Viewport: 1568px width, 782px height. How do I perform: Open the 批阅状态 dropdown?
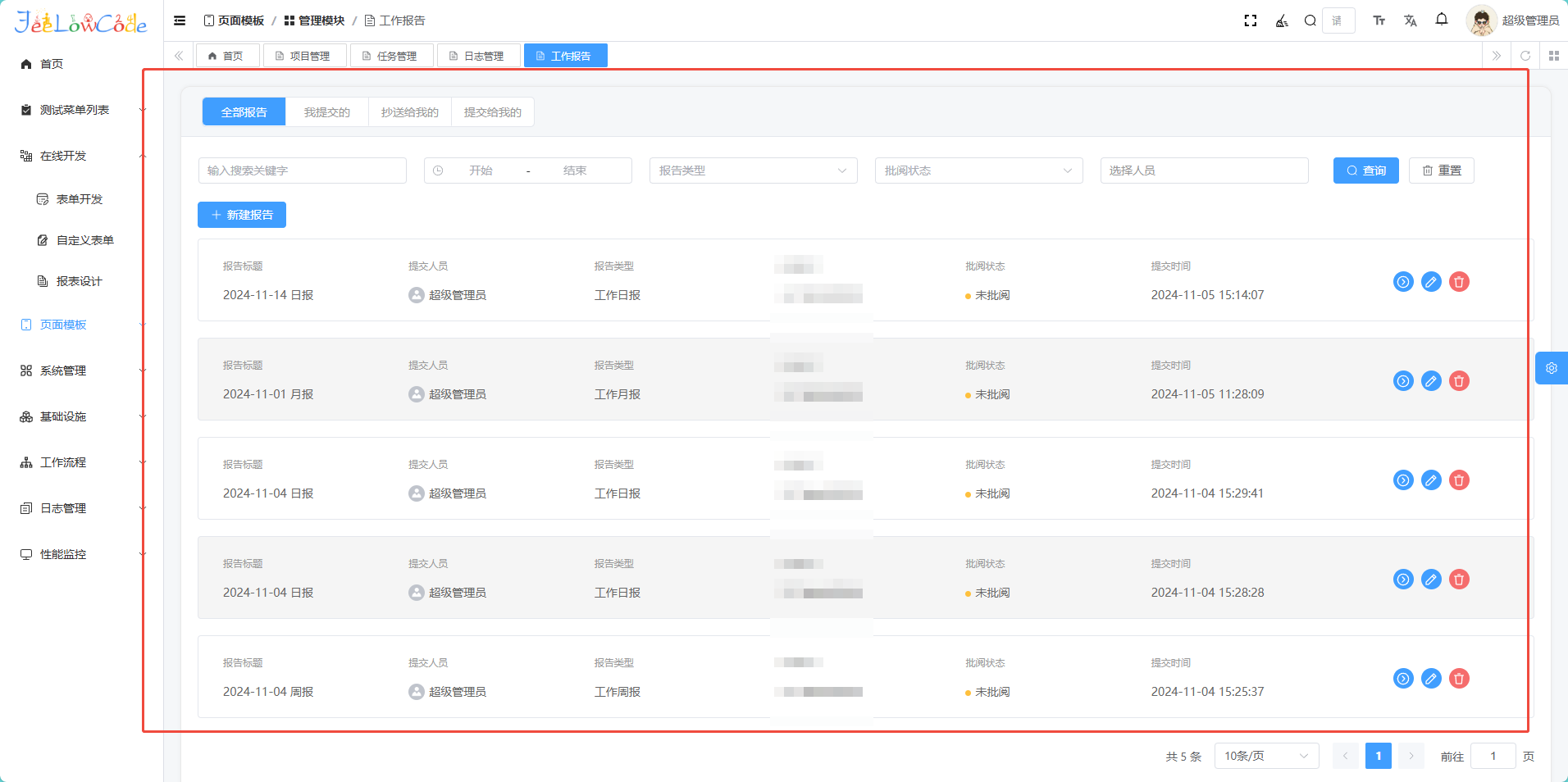(978, 170)
